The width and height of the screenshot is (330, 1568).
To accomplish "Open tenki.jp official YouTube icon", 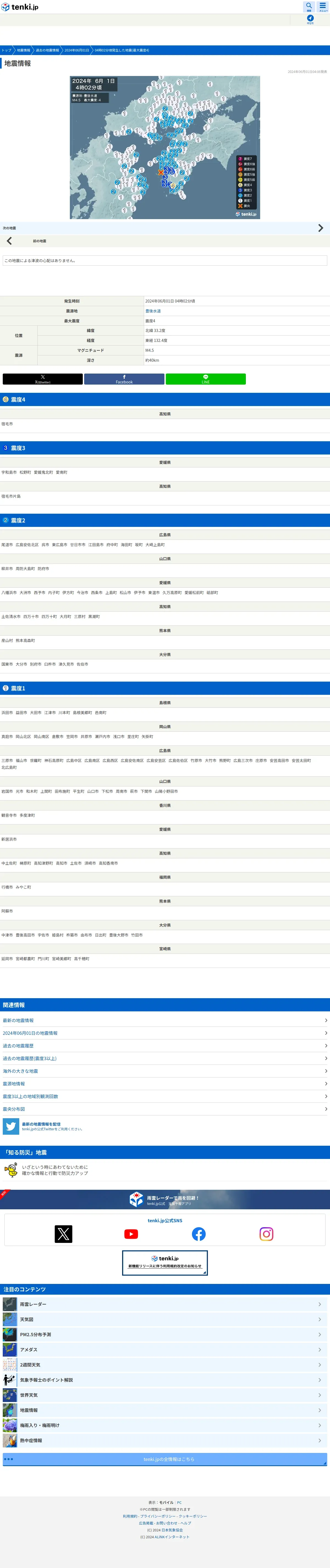I will click(131, 1234).
